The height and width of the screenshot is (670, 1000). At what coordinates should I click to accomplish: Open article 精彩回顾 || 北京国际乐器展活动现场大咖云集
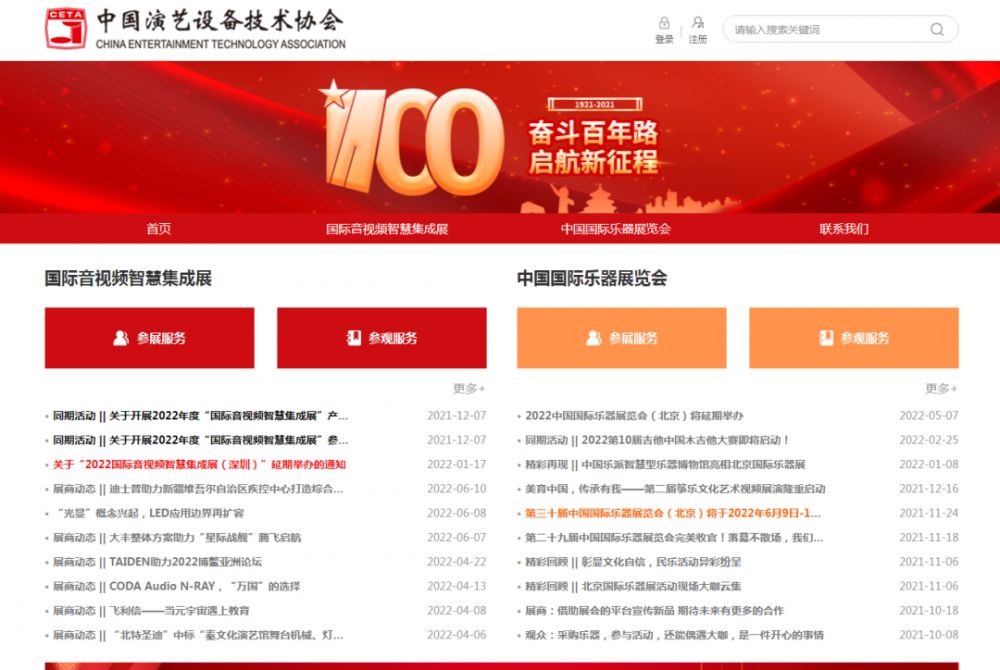[633, 586]
